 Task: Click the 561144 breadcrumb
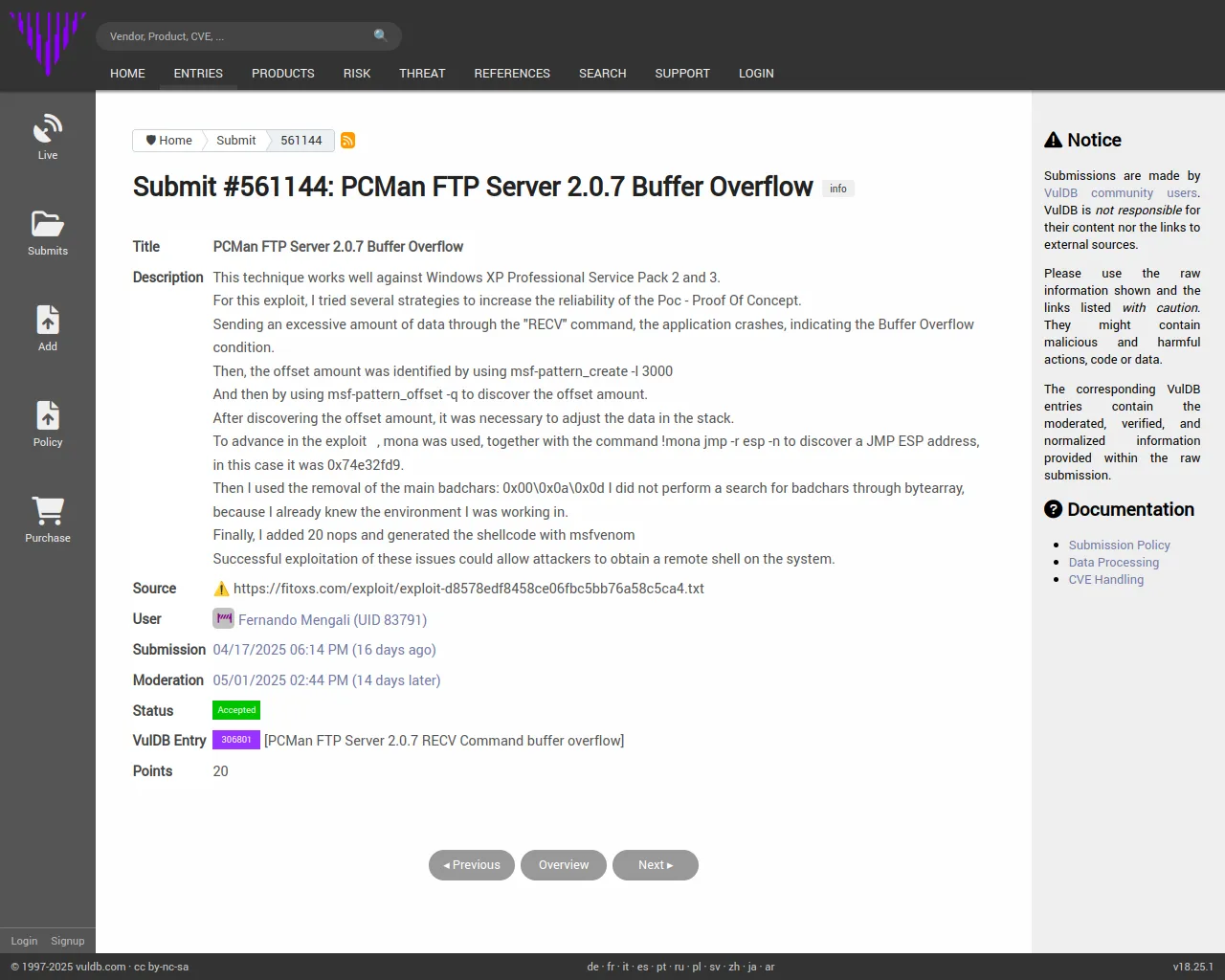(301, 140)
